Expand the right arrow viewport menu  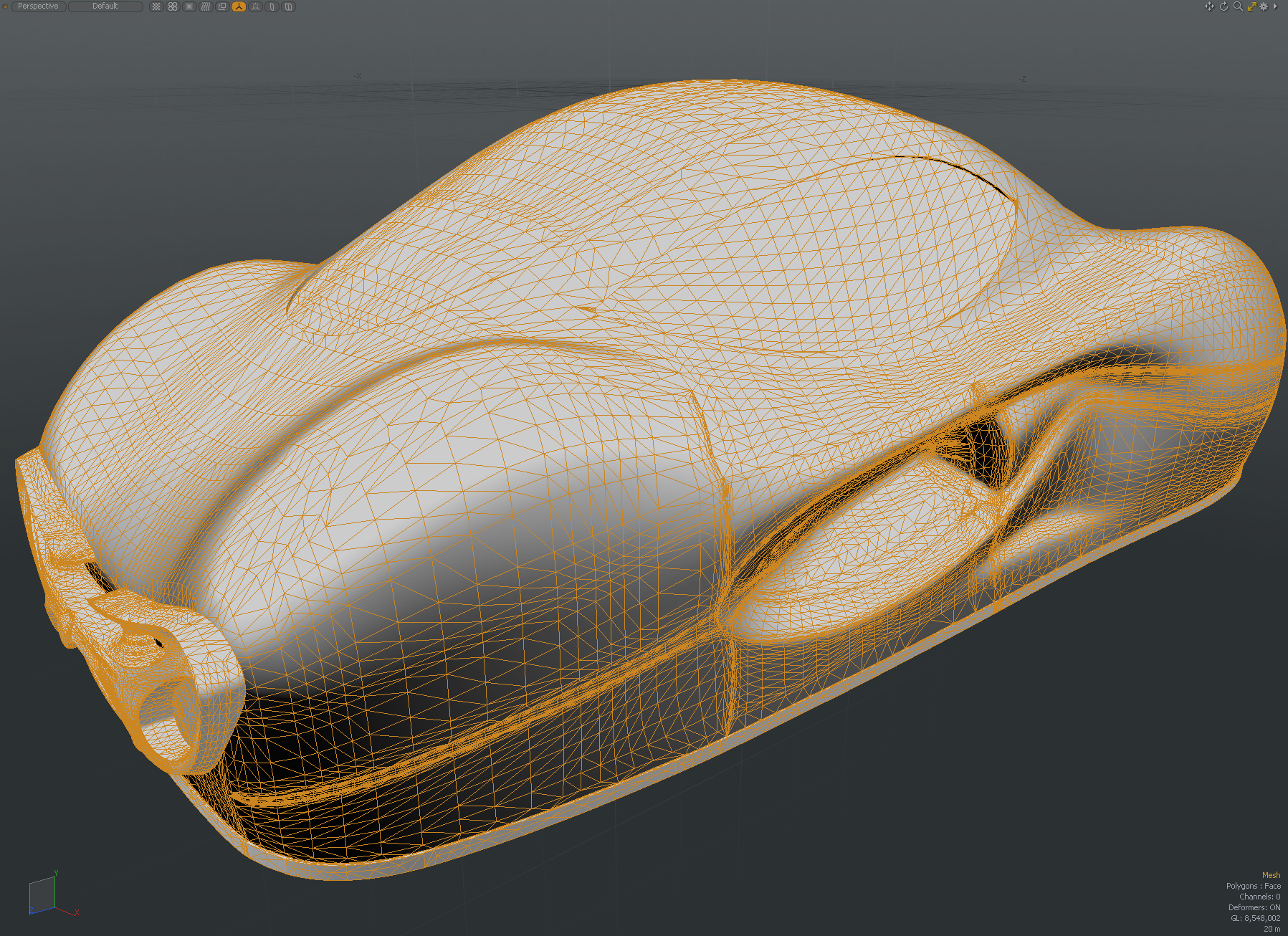coord(1275,6)
